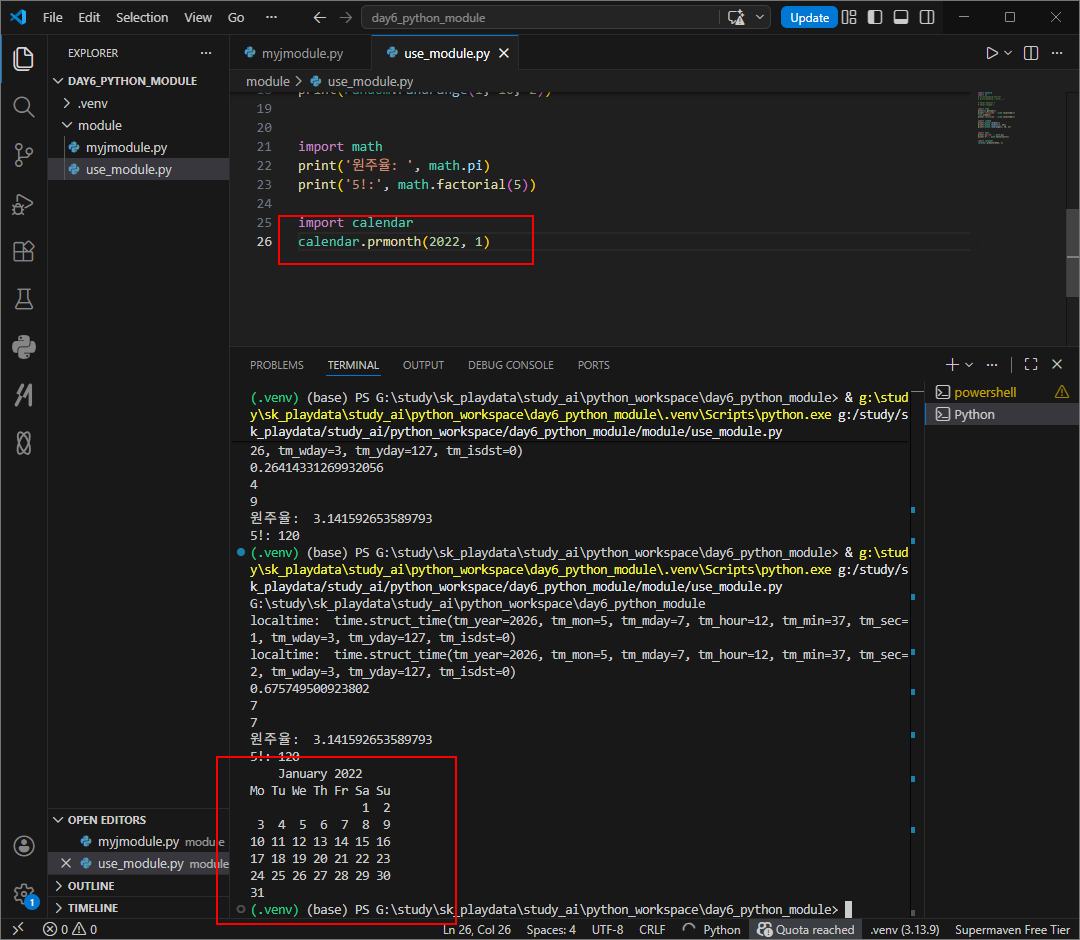Screen dimensions: 1080x940
Task: Open the run options dropdown arrow
Action: pos(1008,53)
